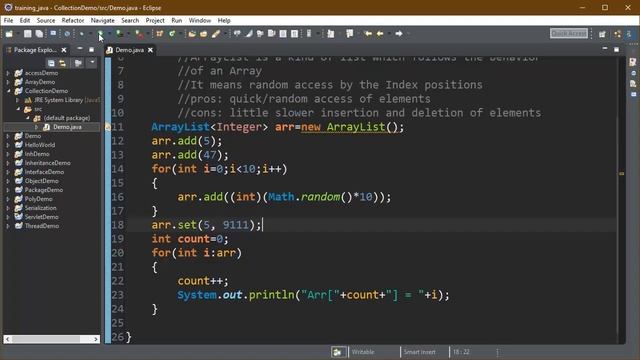640x360 pixels.
Task: Click the Open Task folder icon
Action: (x=203, y=34)
